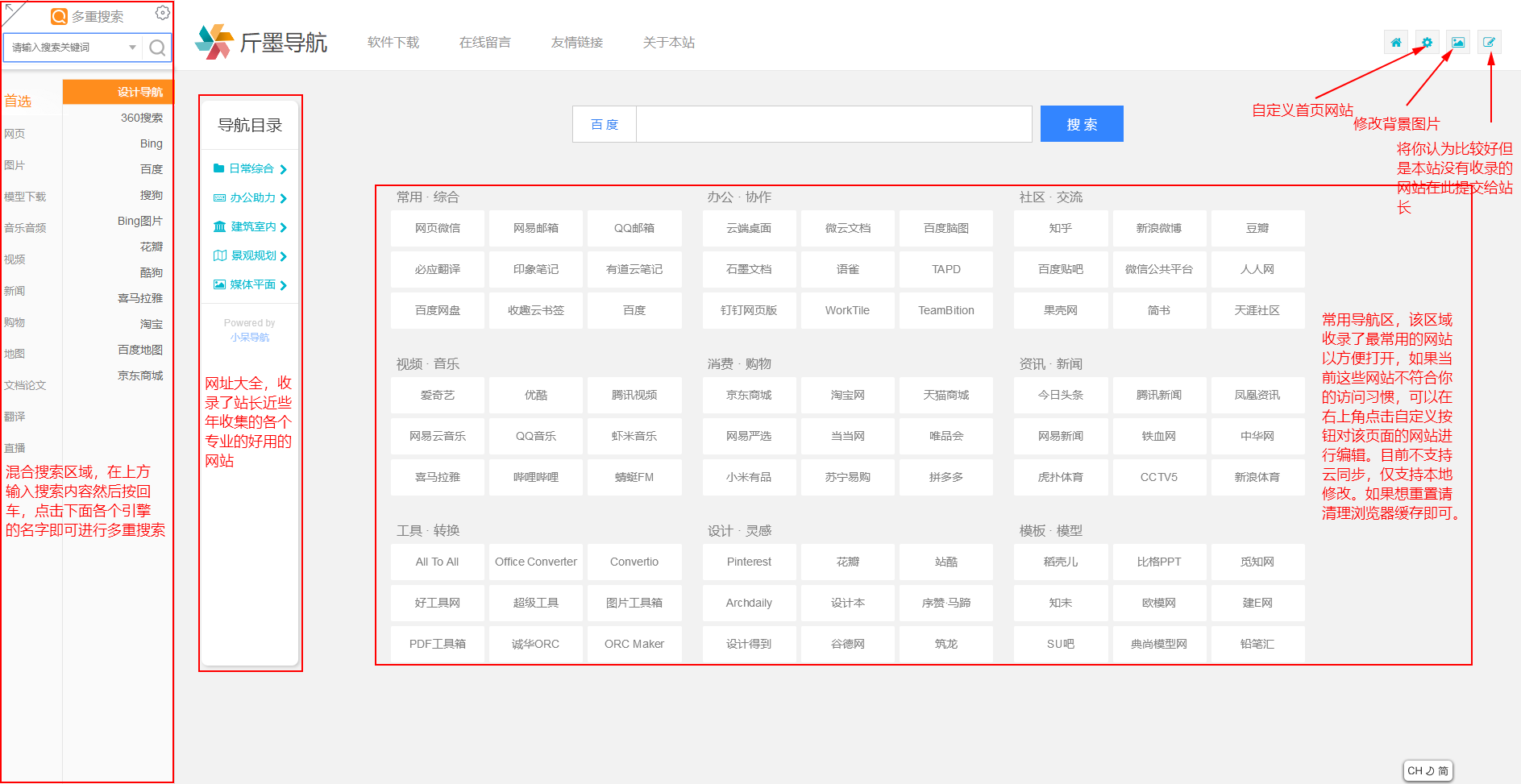The width and height of the screenshot is (1521, 784).
Task: Click the change background image icon
Action: click(1458, 42)
